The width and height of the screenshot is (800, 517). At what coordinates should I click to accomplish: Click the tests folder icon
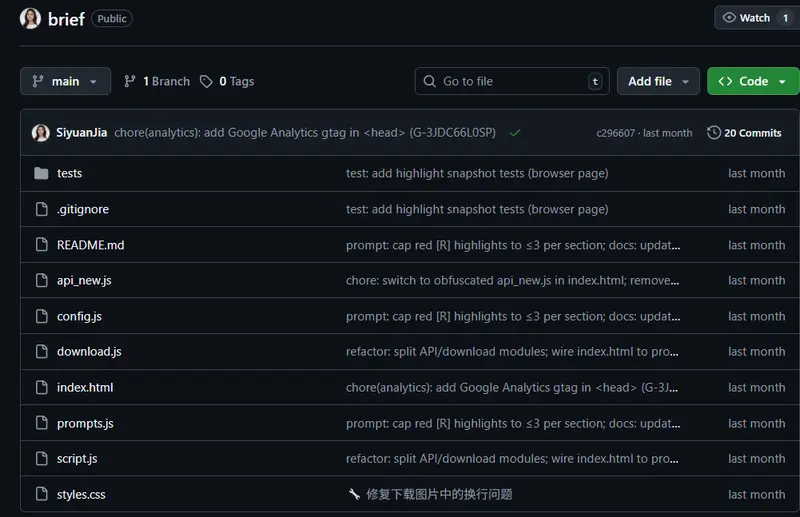(41, 173)
